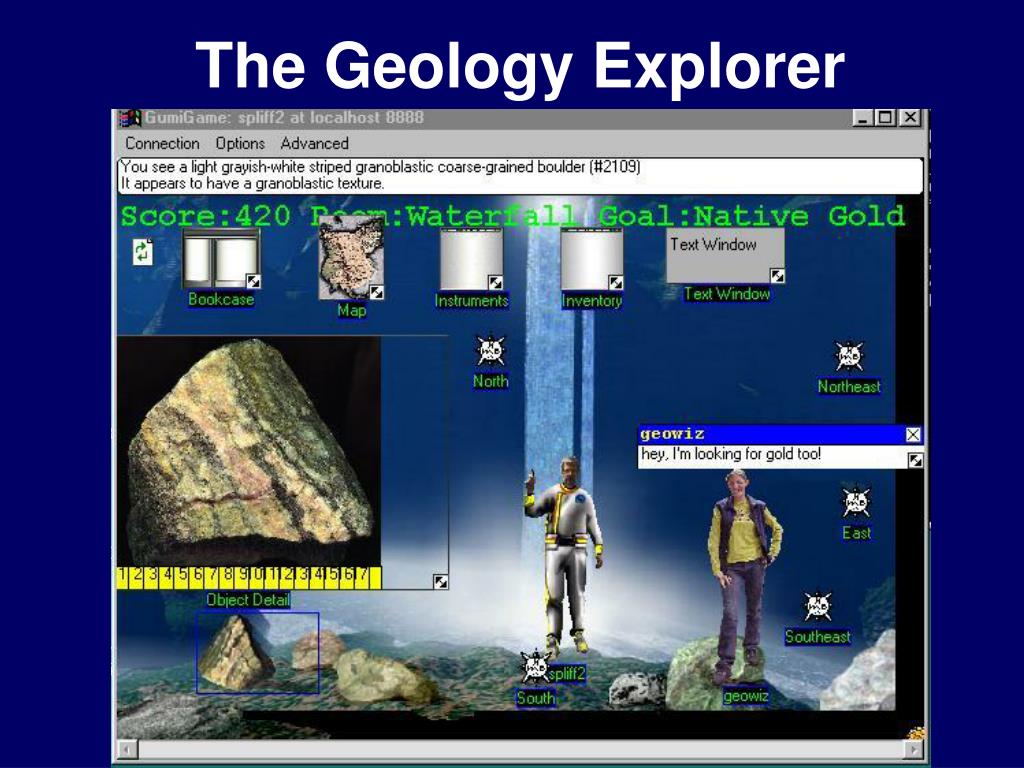Screen dimensions: 1024x768
Task: Expand the Bookcase panel with its arrow
Action: point(253,281)
